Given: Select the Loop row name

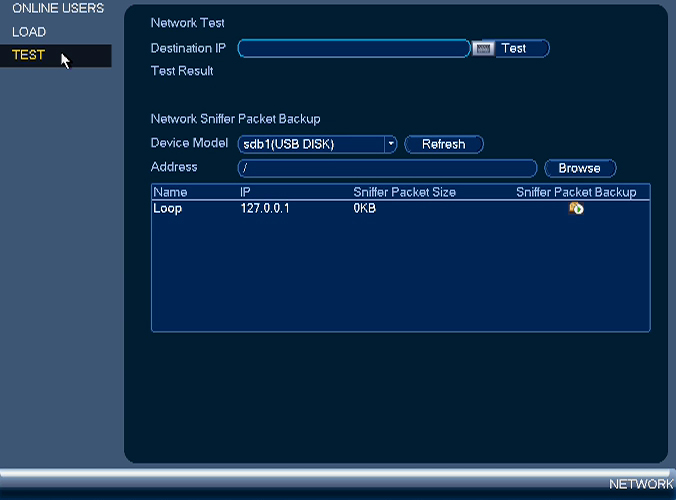Looking at the screenshot, I should tap(167, 209).
